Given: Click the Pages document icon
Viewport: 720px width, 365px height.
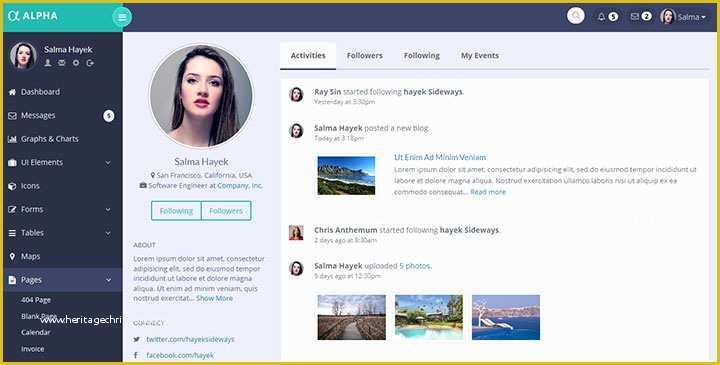Looking at the screenshot, I should [x=12, y=280].
